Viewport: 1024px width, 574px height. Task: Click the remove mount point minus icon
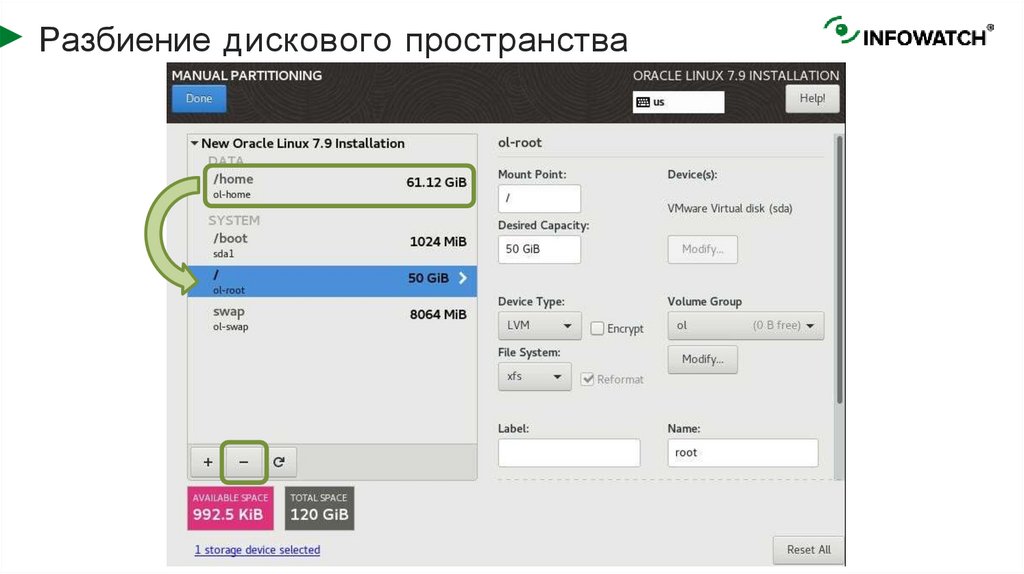[244, 462]
